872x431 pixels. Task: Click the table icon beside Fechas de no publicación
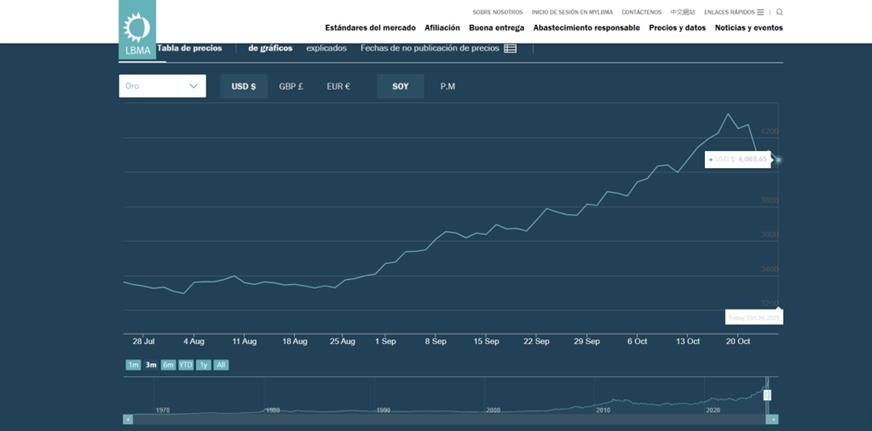coord(510,48)
